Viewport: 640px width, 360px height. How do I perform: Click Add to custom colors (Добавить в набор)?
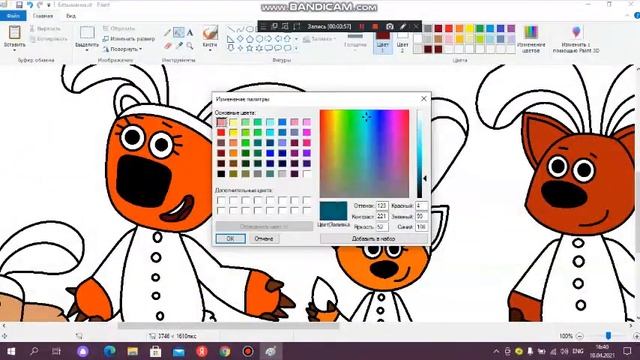click(x=373, y=238)
